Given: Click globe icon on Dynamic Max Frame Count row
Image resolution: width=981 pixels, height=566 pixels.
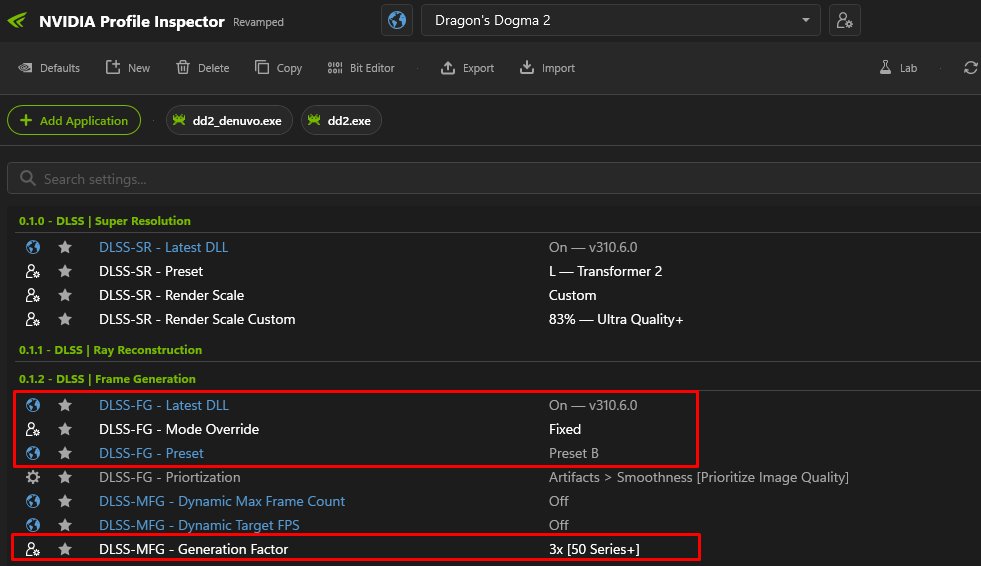Looking at the screenshot, I should 33,501.
